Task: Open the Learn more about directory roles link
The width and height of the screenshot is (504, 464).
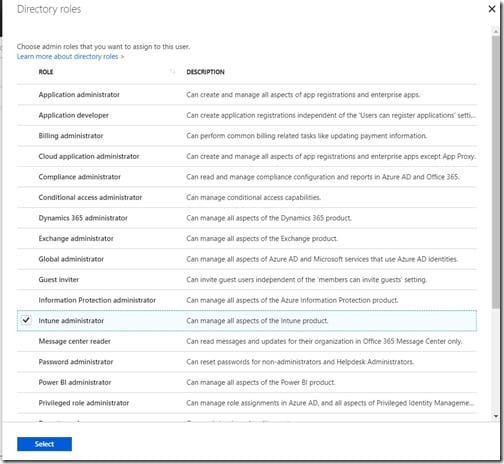Action: (70, 56)
